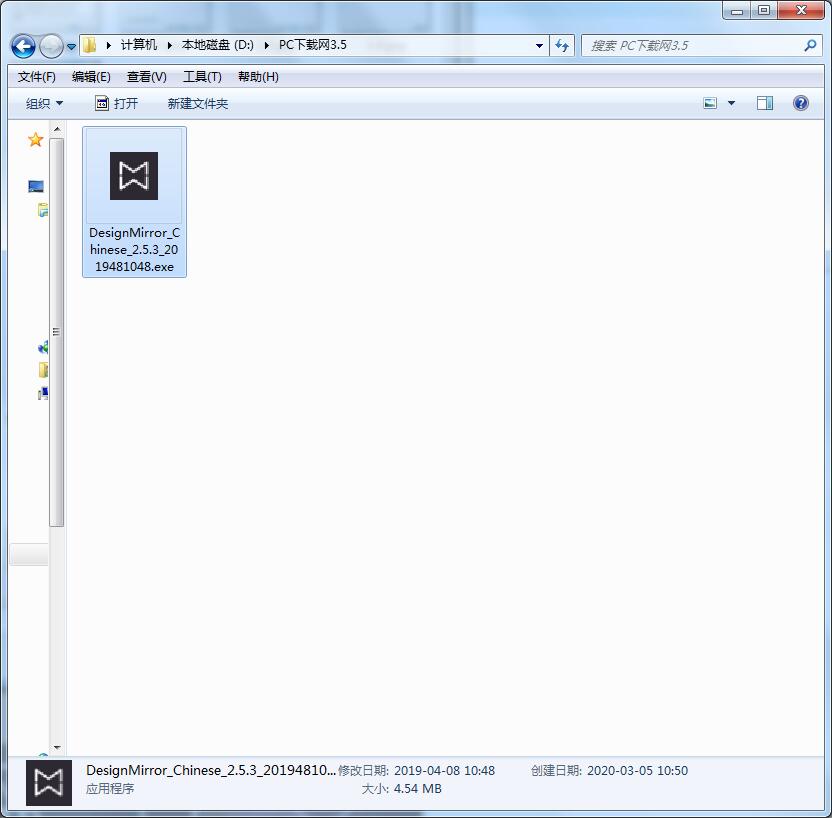The width and height of the screenshot is (832, 818).
Task: Click the folder icon in the address bar
Action: (x=90, y=45)
